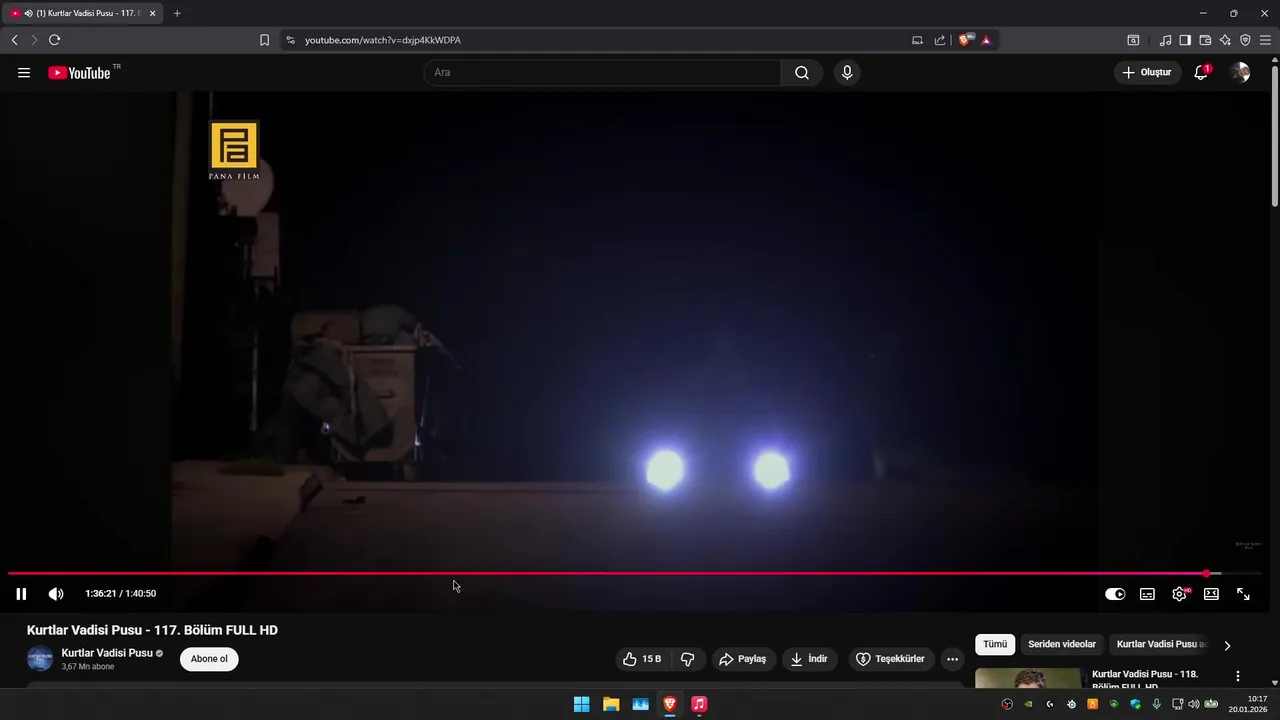Open Brave Shields lion icon
1280x720 pixels.
965,40
